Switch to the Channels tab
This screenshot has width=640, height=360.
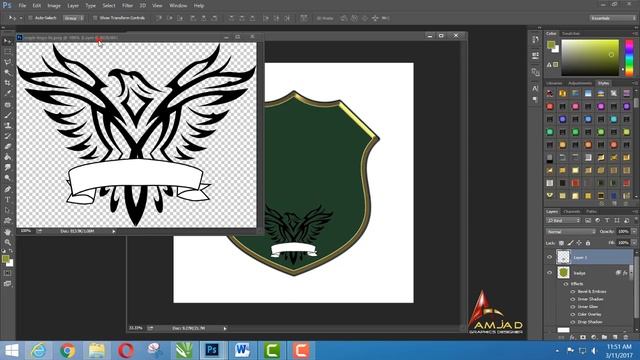coord(571,211)
